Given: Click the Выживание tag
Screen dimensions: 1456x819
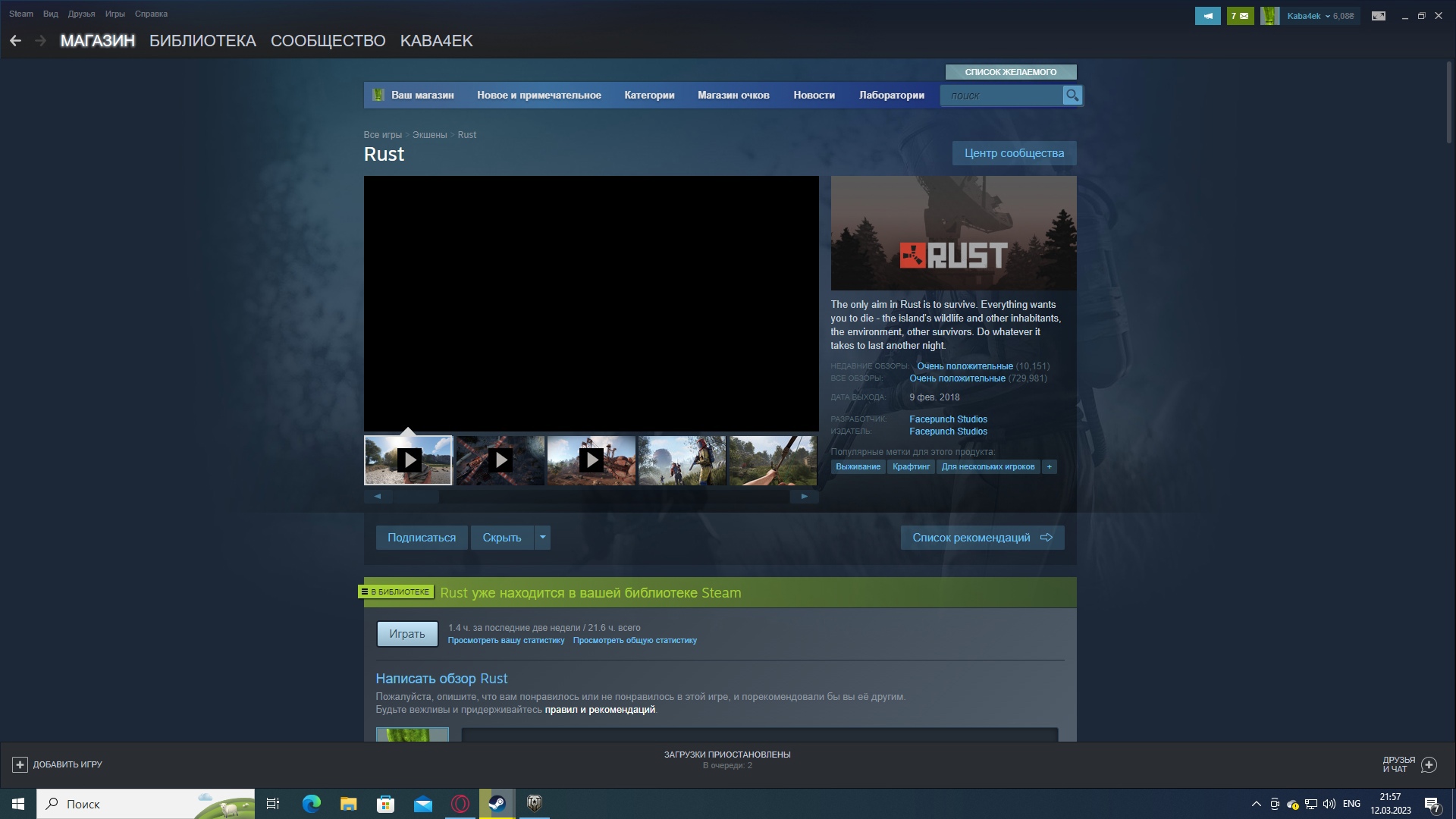Looking at the screenshot, I should [x=858, y=467].
